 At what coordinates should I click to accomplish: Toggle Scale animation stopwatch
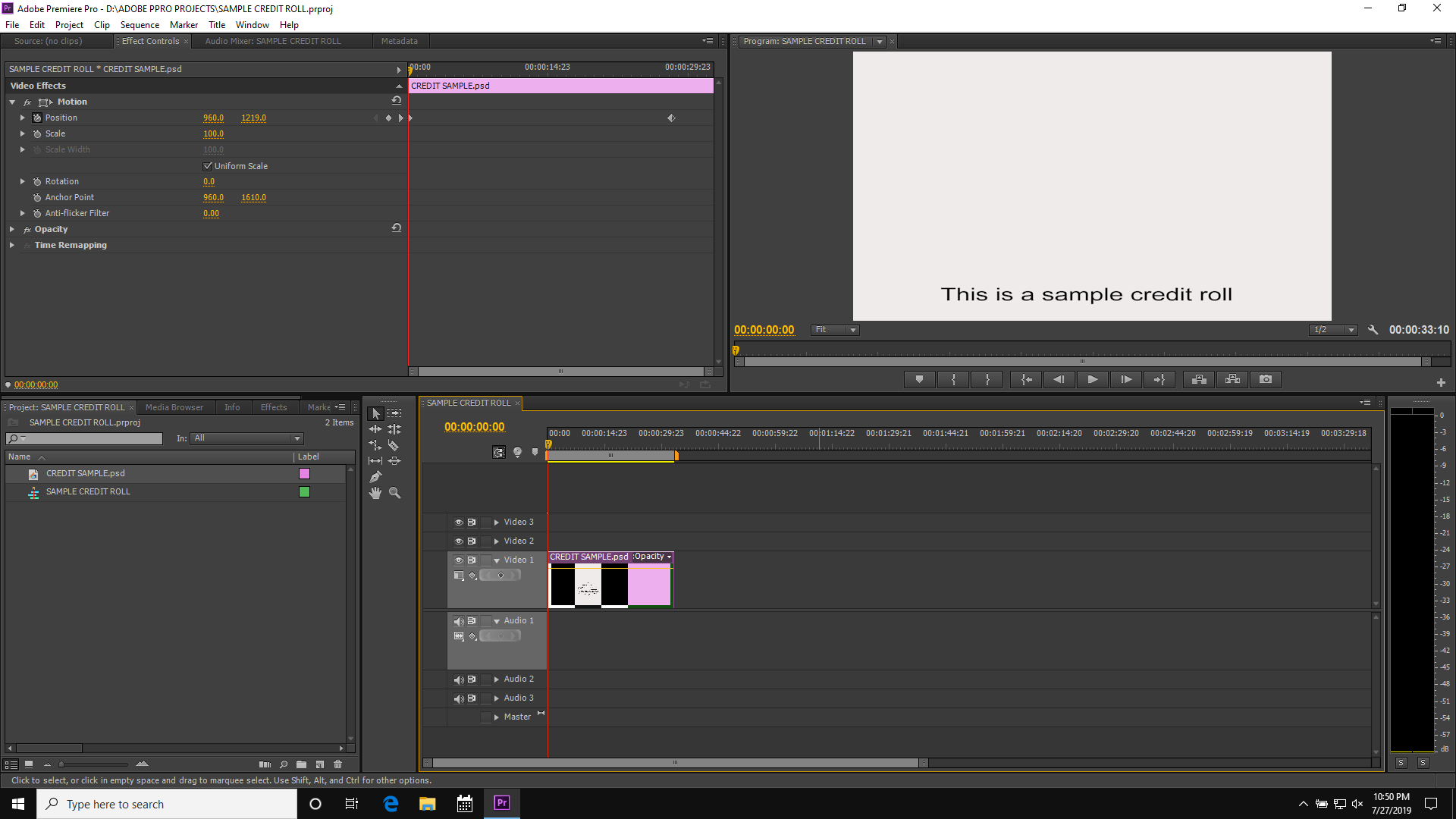coord(37,133)
